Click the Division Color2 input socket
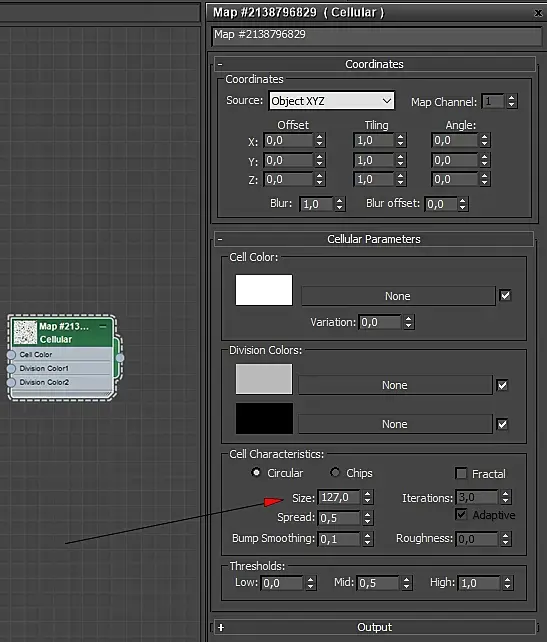 point(11,382)
